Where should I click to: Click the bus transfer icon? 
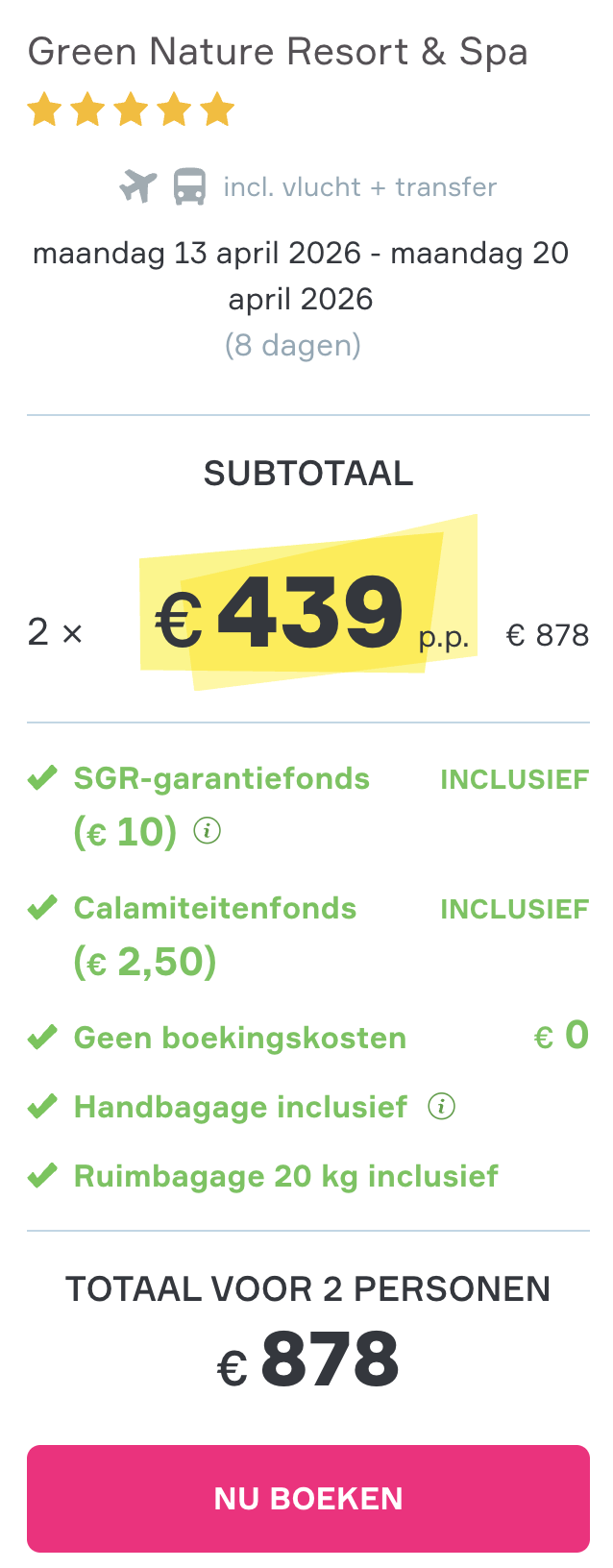point(190,184)
